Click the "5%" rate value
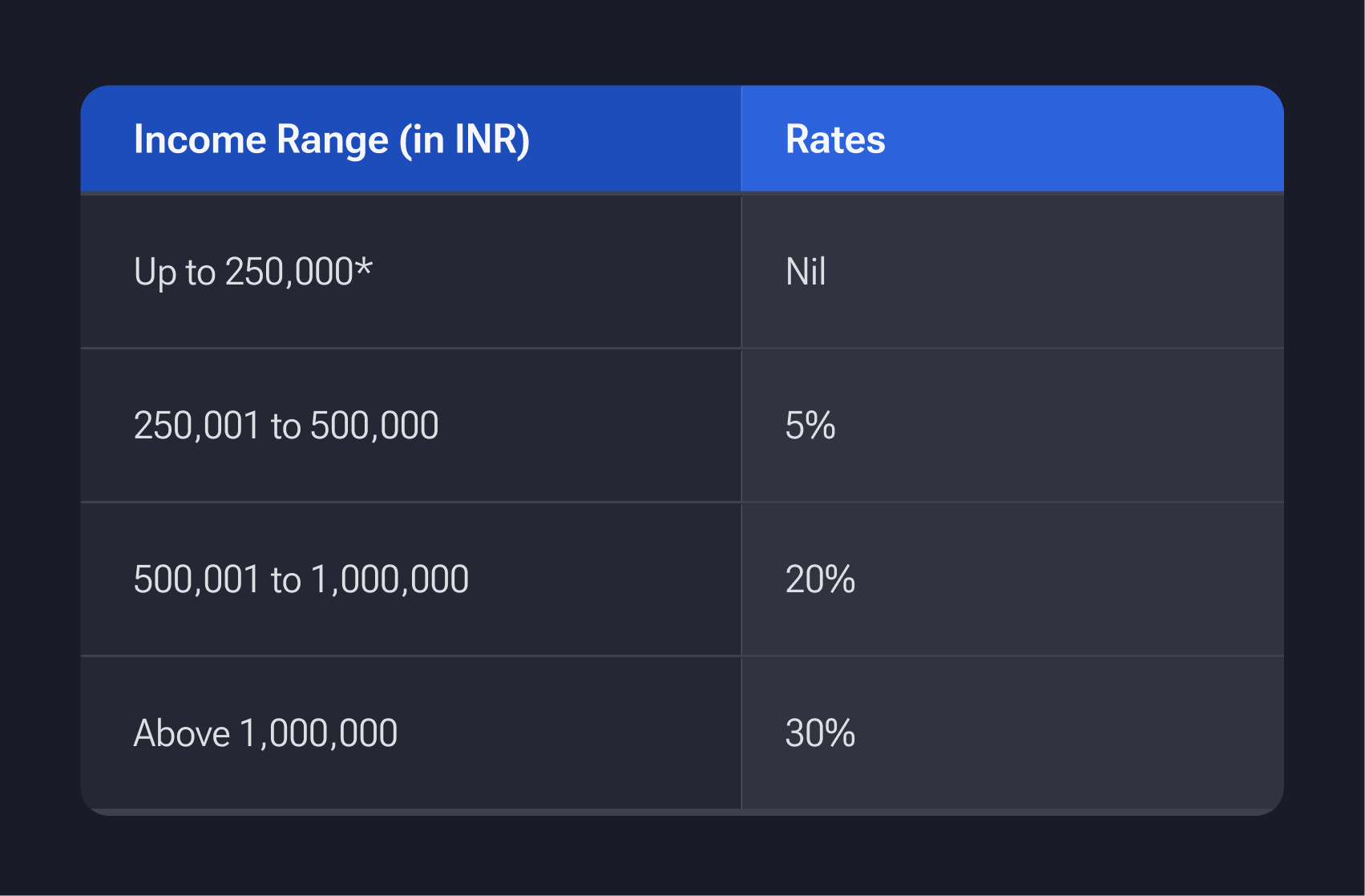 (x=810, y=426)
